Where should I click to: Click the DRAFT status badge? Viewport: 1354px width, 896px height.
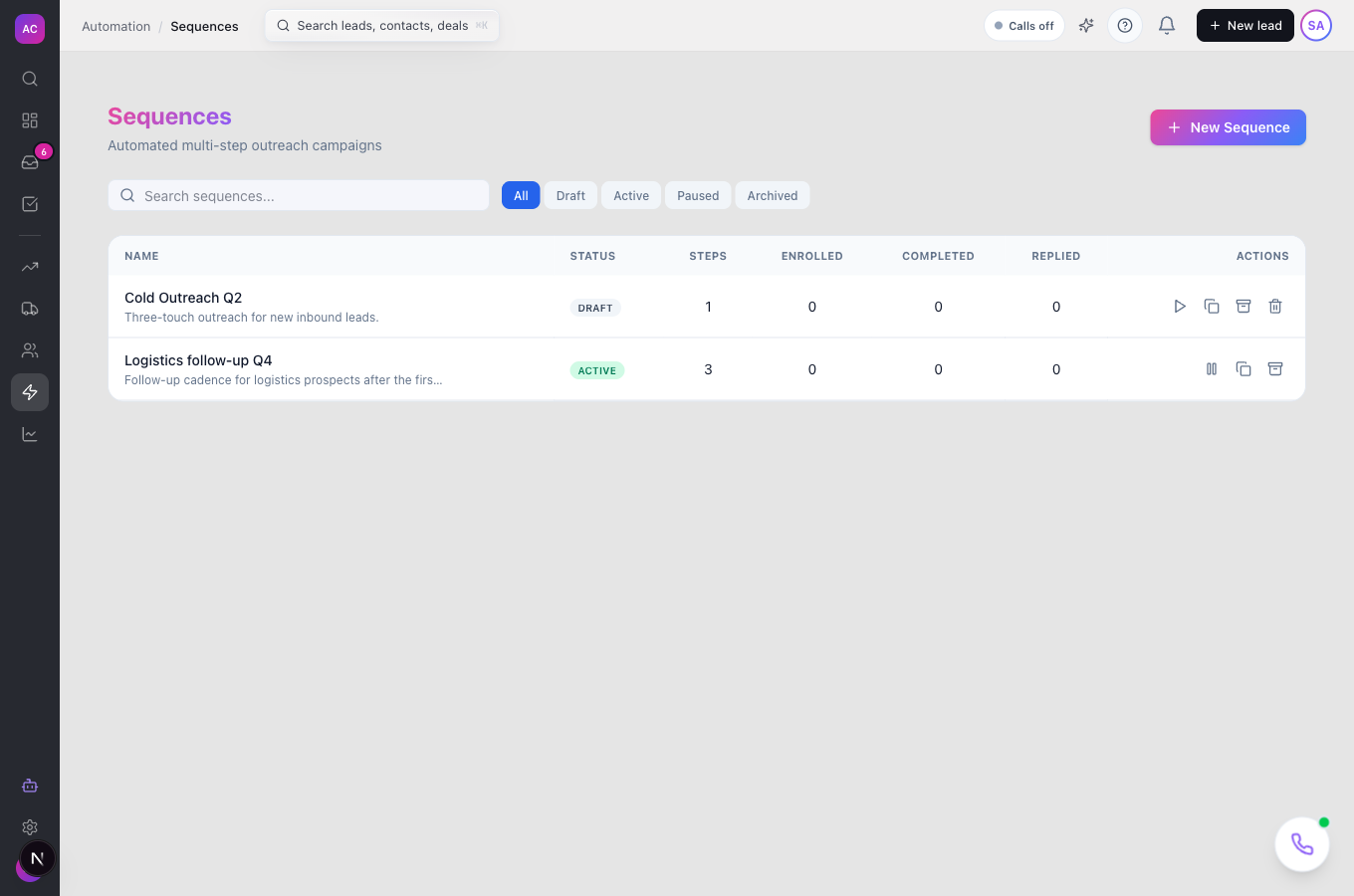pyautogui.click(x=595, y=308)
